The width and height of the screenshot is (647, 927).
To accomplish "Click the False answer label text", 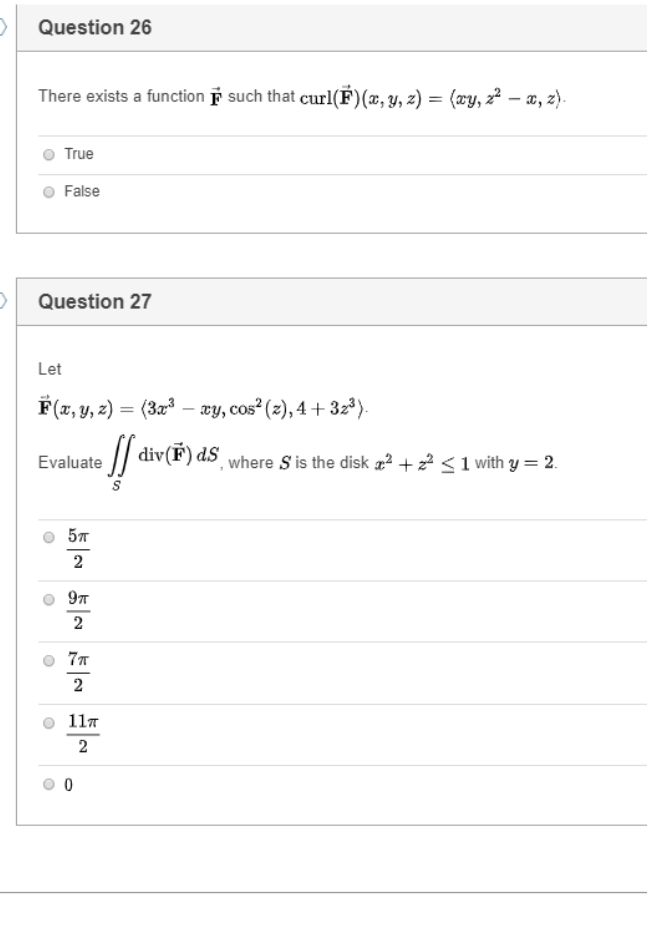I will 82,191.
